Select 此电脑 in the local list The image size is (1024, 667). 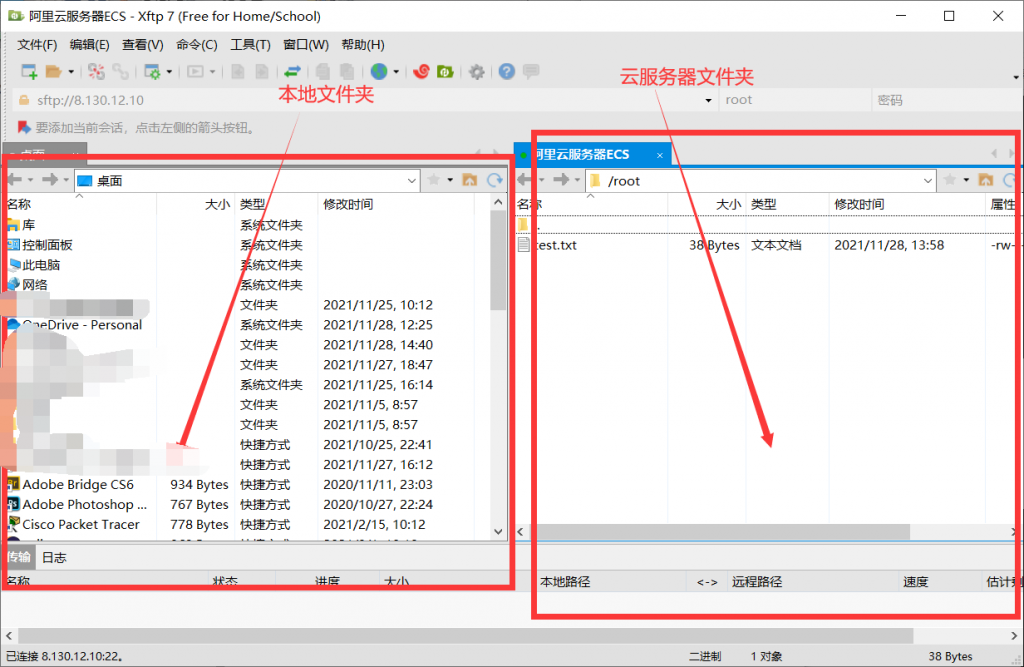click(x=40, y=265)
